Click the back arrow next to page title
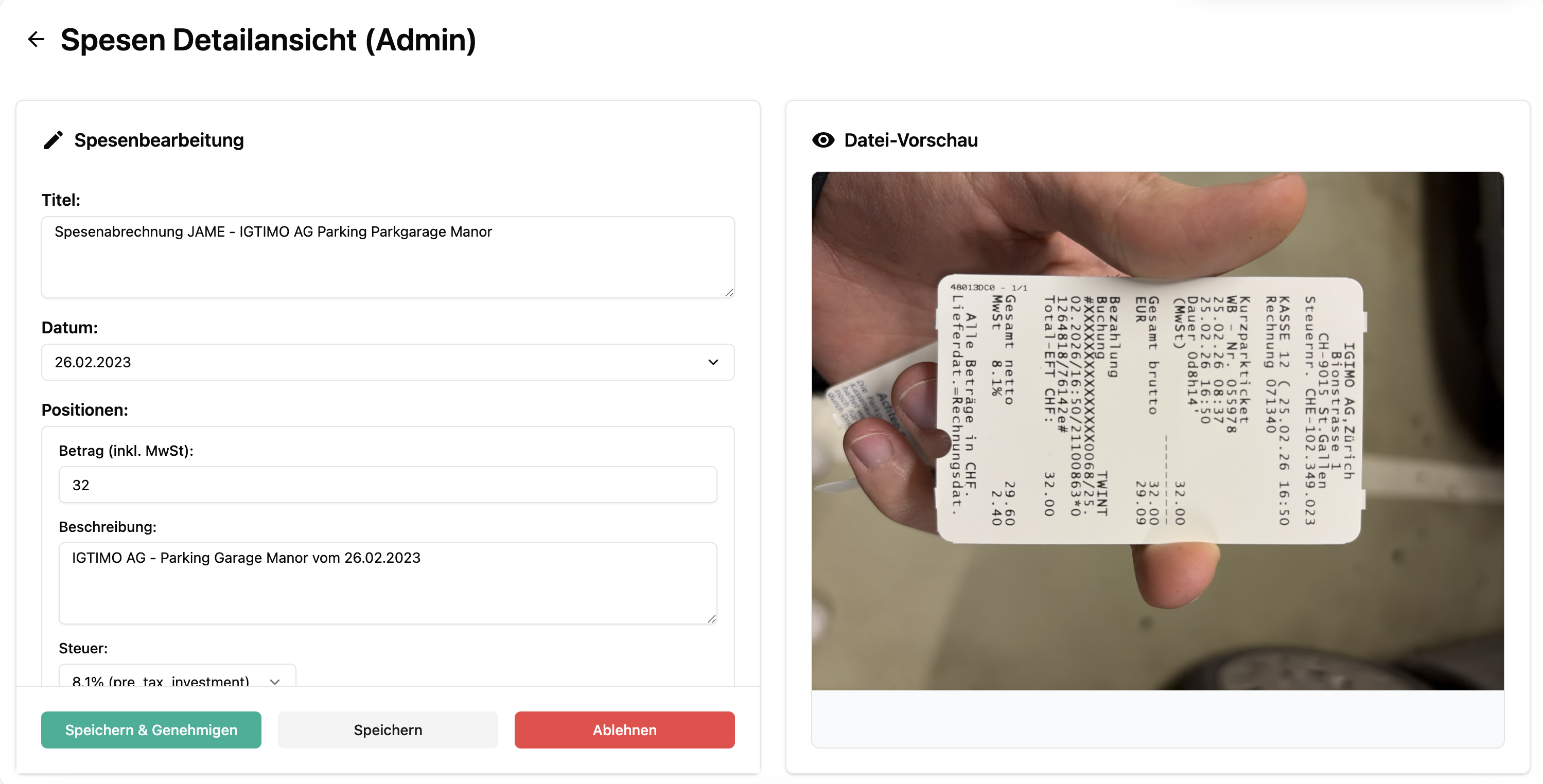The width and height of the screenshot is (1543, 784). [37, 40]
